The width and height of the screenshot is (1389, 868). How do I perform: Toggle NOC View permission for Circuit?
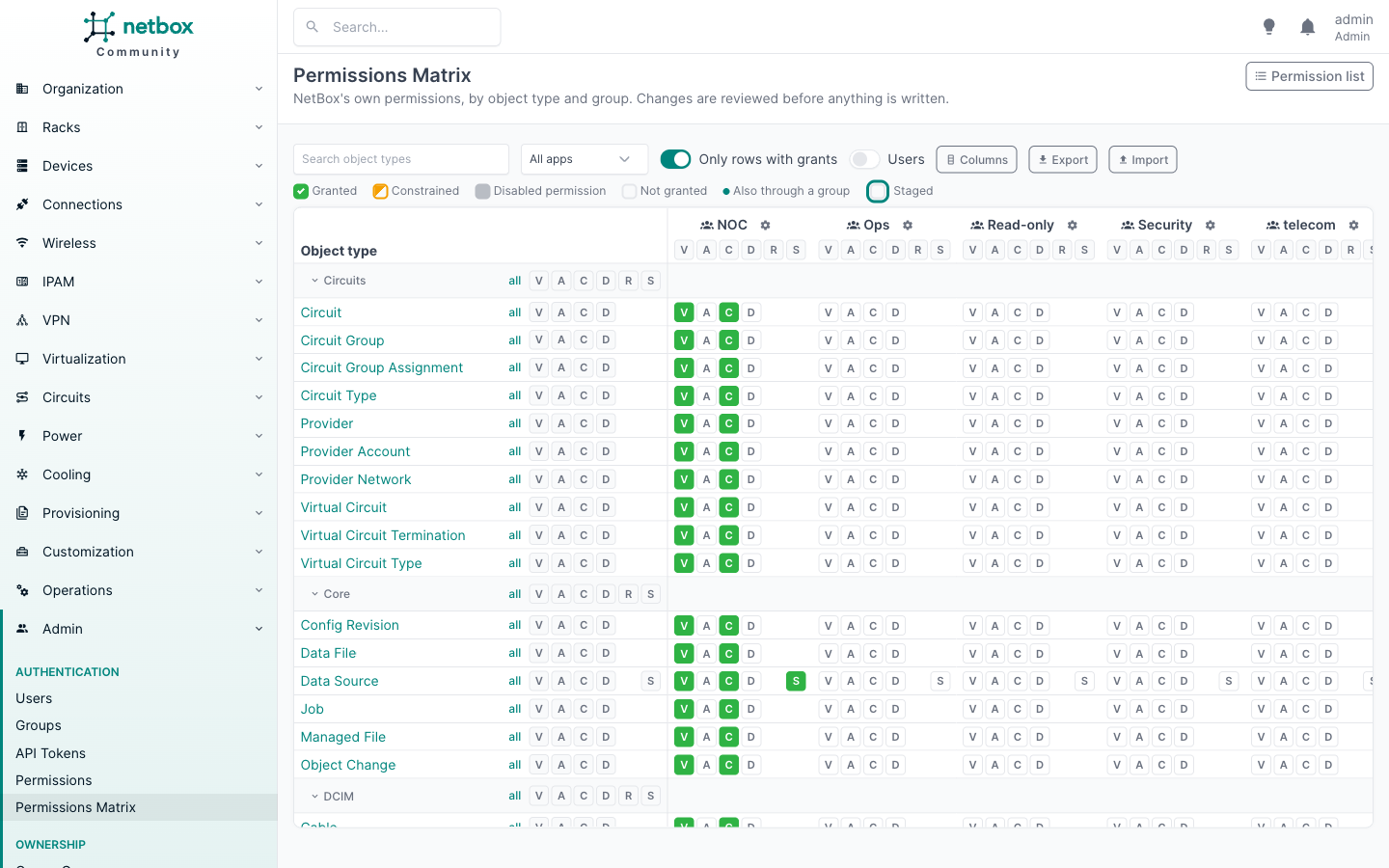pyautogui.click(x=684, y=312)
